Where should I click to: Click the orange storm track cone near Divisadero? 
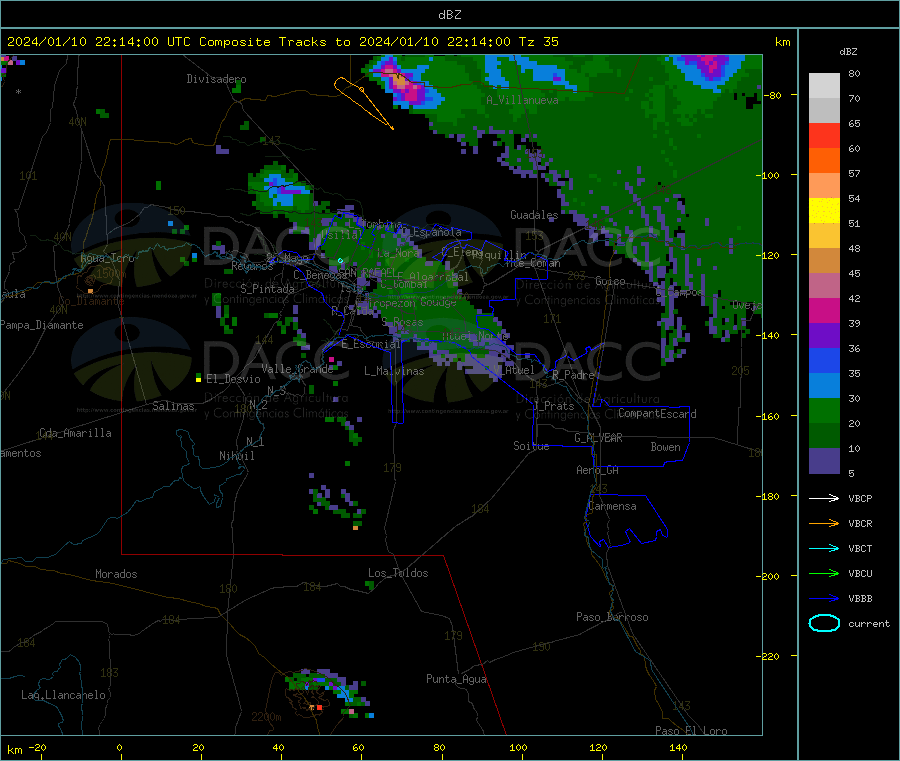363,102
